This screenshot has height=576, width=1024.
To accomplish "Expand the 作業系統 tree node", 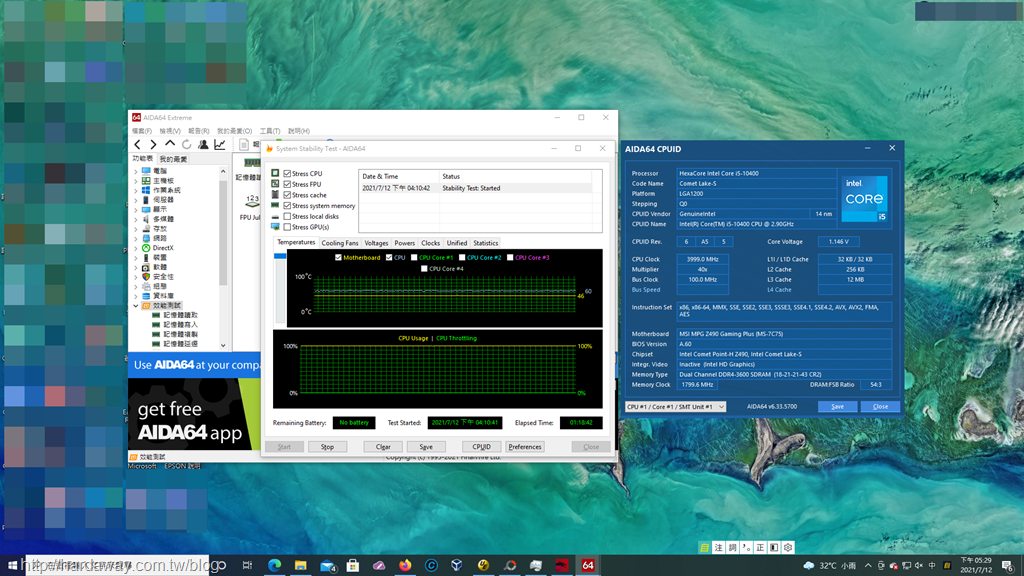I will coord(136,191).
